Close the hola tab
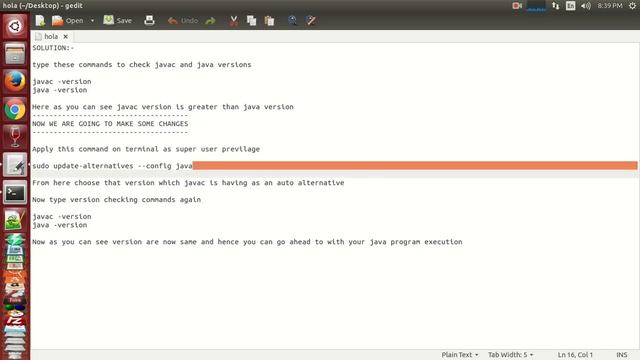Screen dimensions: 640x360 (x=65, y=36)
